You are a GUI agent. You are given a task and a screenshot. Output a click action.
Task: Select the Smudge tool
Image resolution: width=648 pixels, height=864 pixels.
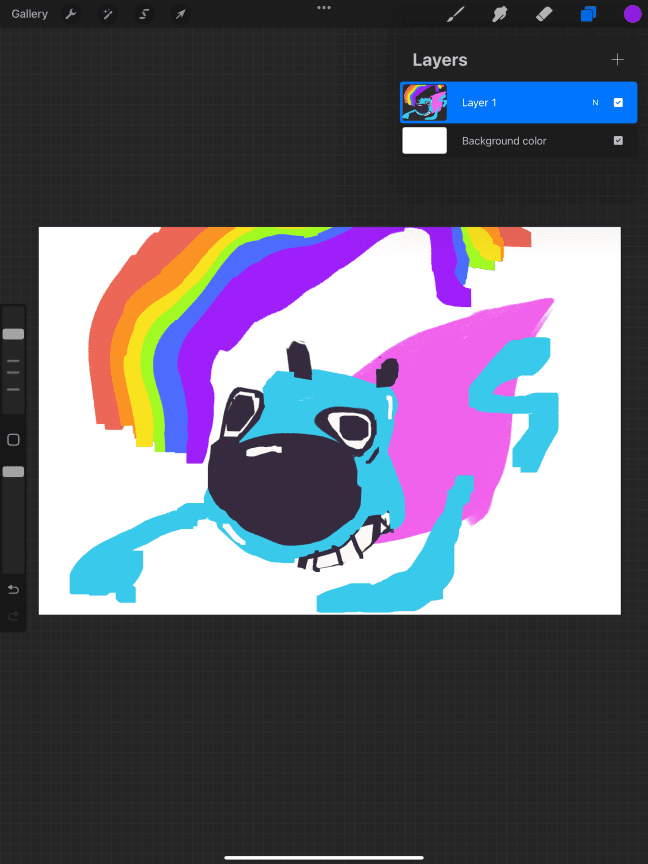499,14
